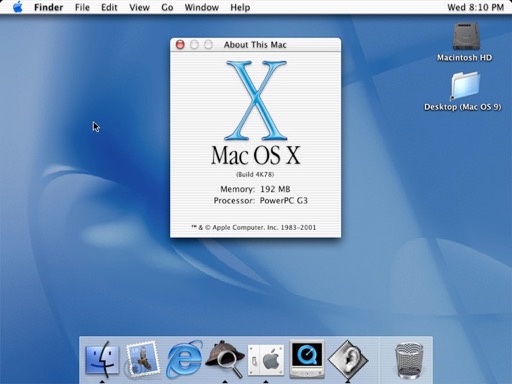The image size is (512, 384).
Task: Open the View menu
Action: point(139,7)
